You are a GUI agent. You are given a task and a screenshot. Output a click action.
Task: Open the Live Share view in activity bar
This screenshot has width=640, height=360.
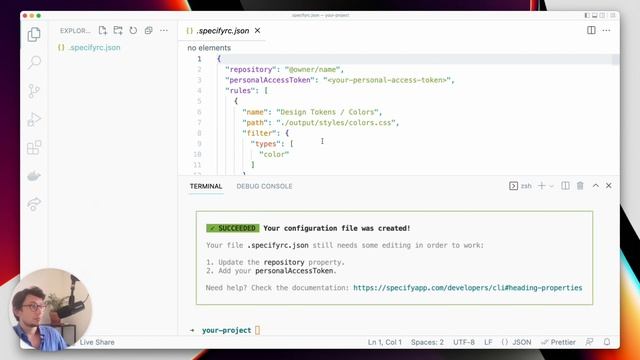(34, 204)
